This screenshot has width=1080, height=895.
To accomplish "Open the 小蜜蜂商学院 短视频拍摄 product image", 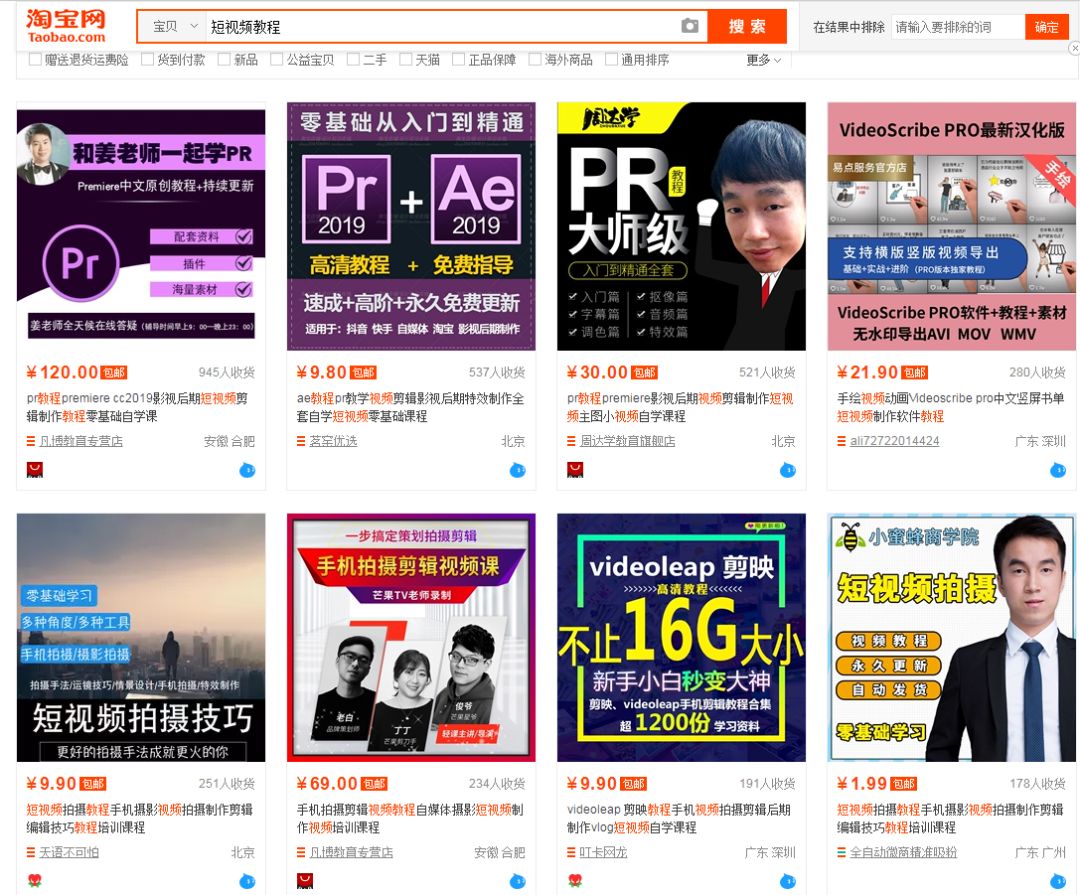I will (x=951, y=637).
